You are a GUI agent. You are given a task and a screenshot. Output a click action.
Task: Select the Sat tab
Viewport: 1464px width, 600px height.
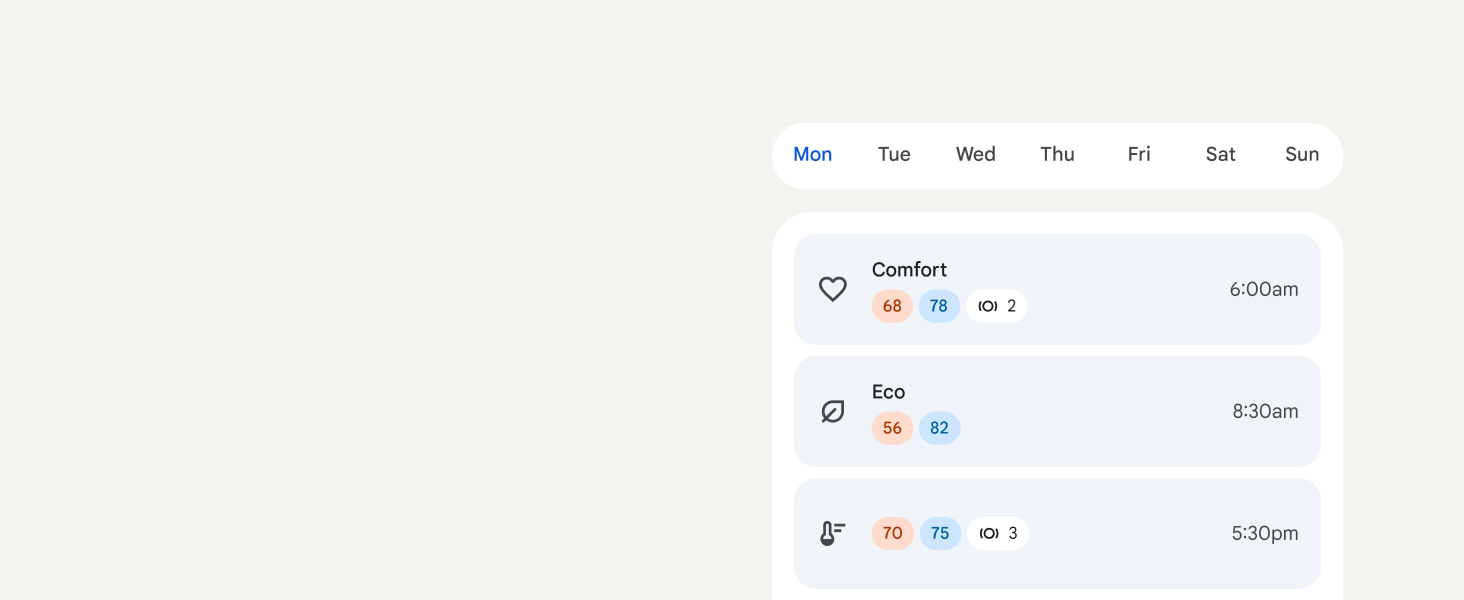point(1220,154)
